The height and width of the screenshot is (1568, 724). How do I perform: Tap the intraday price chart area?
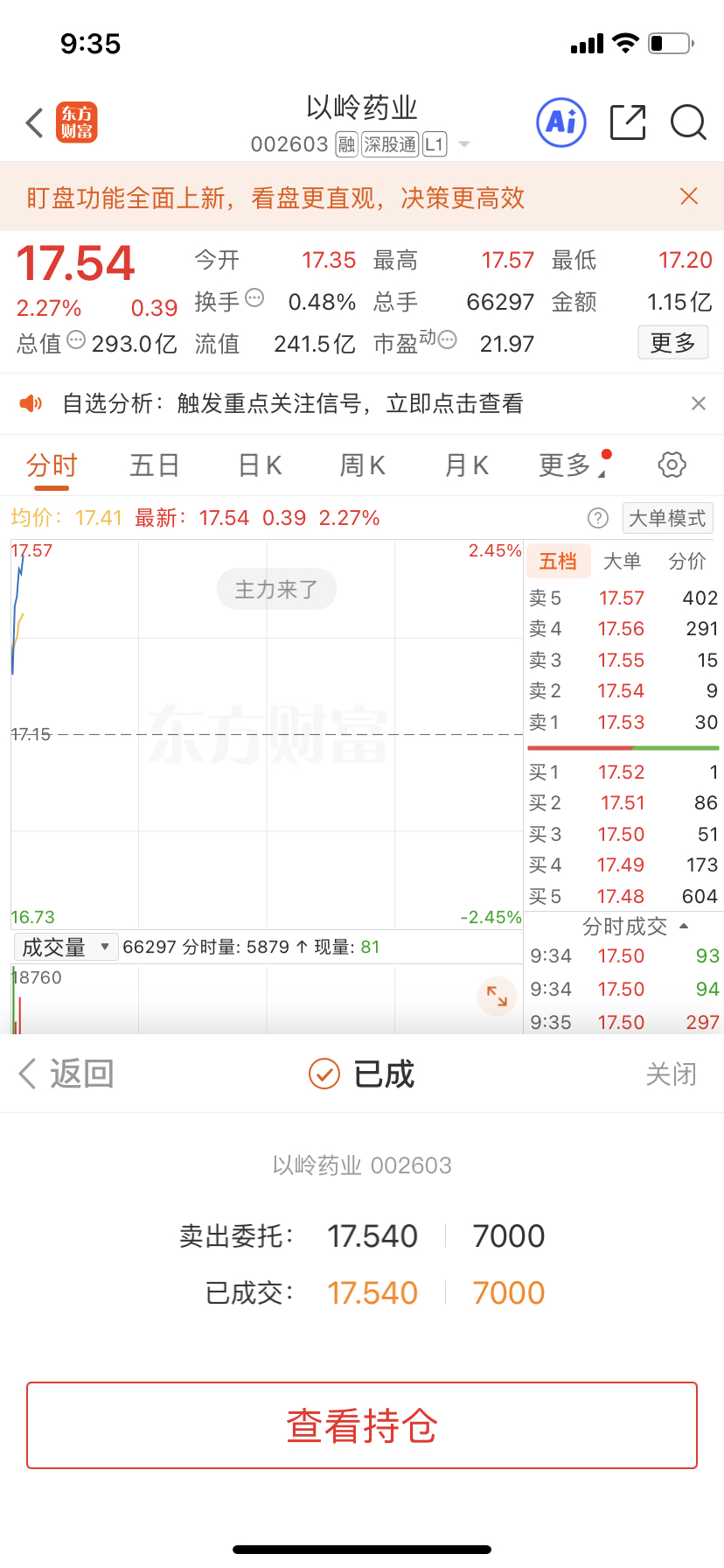coord(267,734)
